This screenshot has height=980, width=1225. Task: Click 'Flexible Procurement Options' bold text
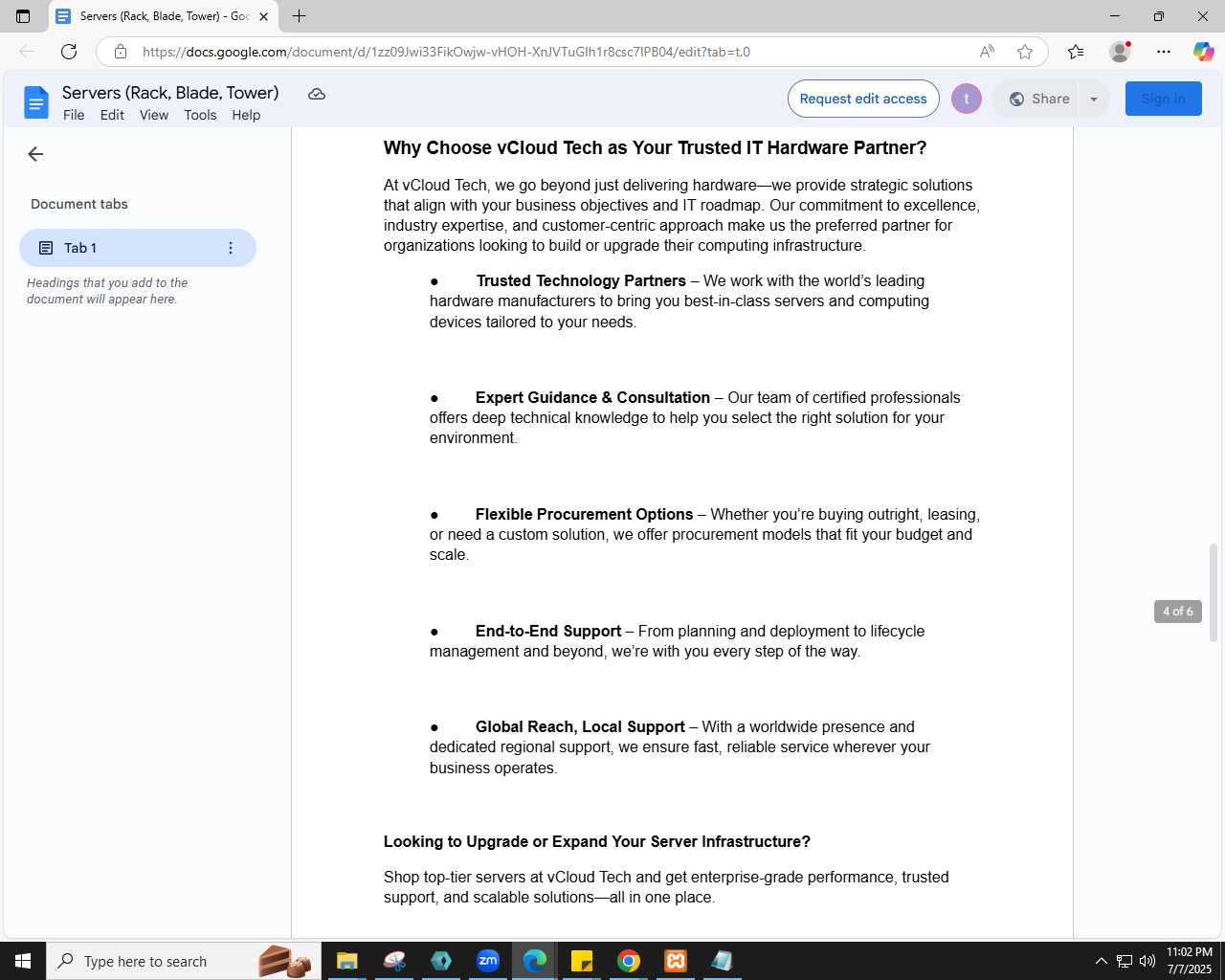[x=584, y=514]
